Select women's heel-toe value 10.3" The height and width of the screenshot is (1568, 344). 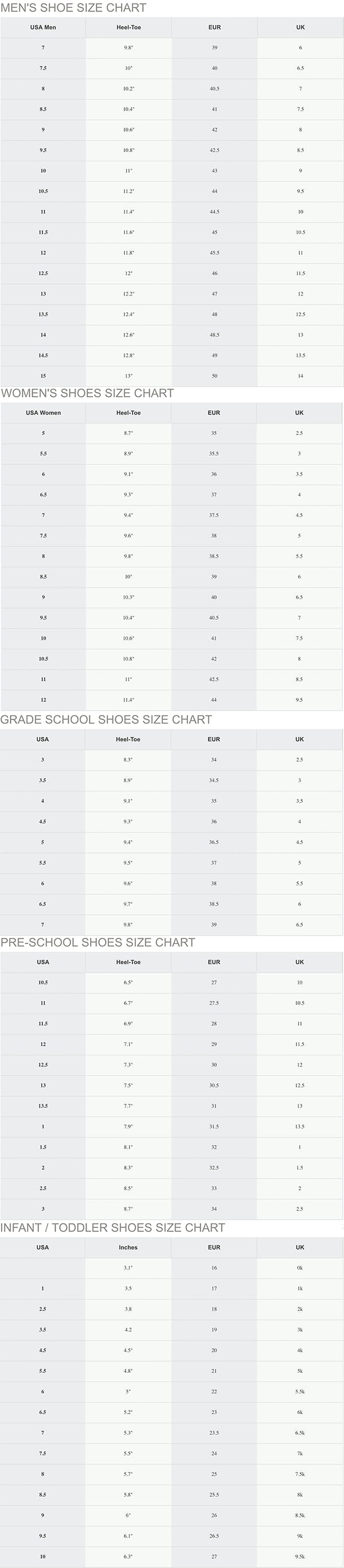(129, 597)
